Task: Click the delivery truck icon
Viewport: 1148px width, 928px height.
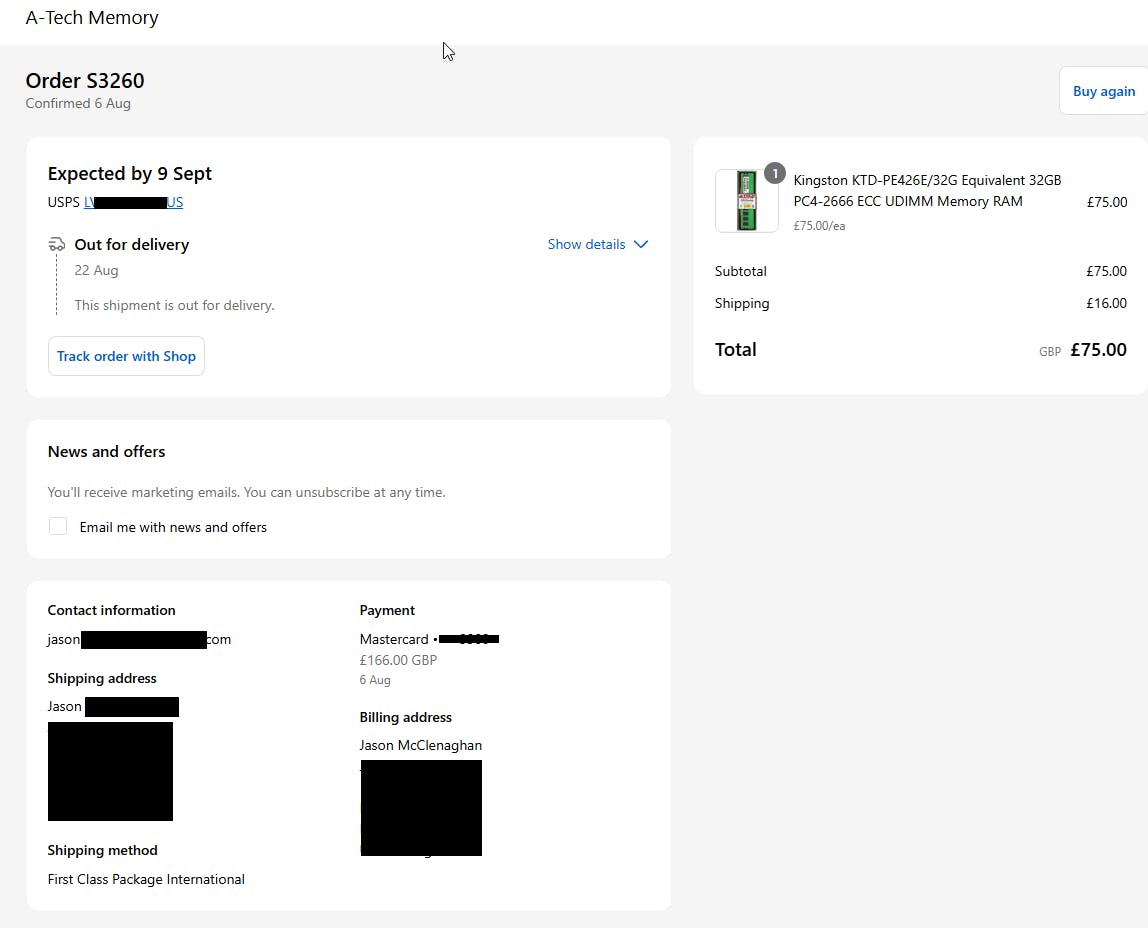Action: (57, 245)
